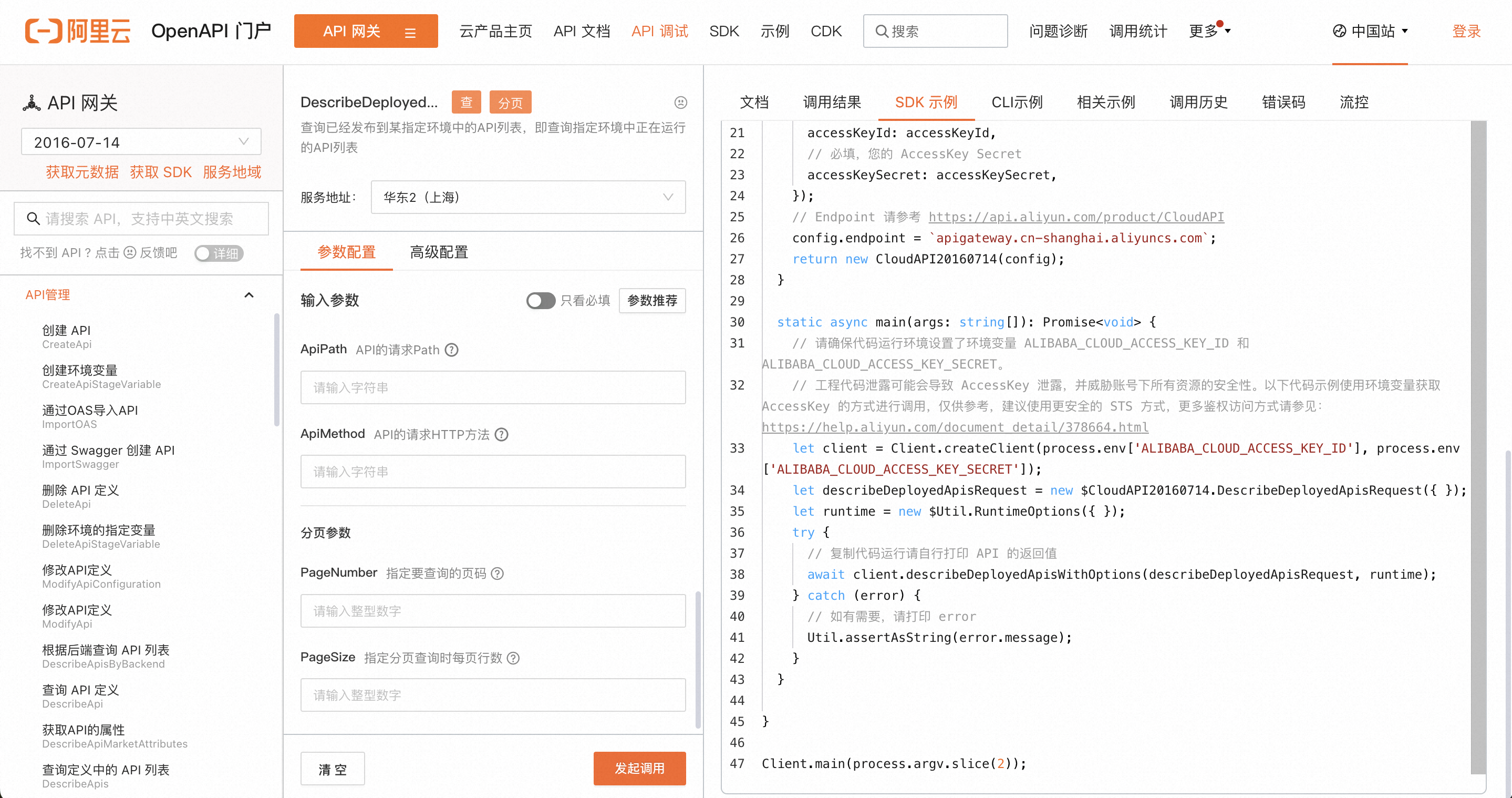Click the orange API 网关 product button
This screenshot has height=798, width=1512.
pos(366,31)
